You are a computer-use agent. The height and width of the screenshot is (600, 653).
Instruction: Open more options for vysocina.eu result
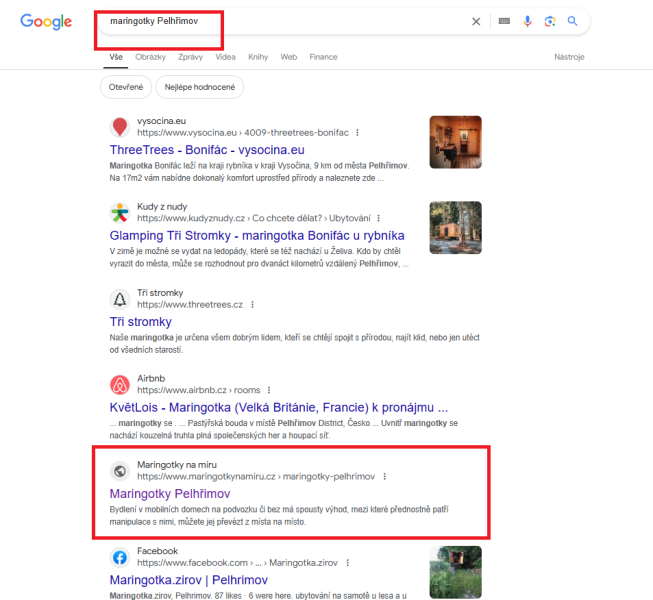click(357, 133)
